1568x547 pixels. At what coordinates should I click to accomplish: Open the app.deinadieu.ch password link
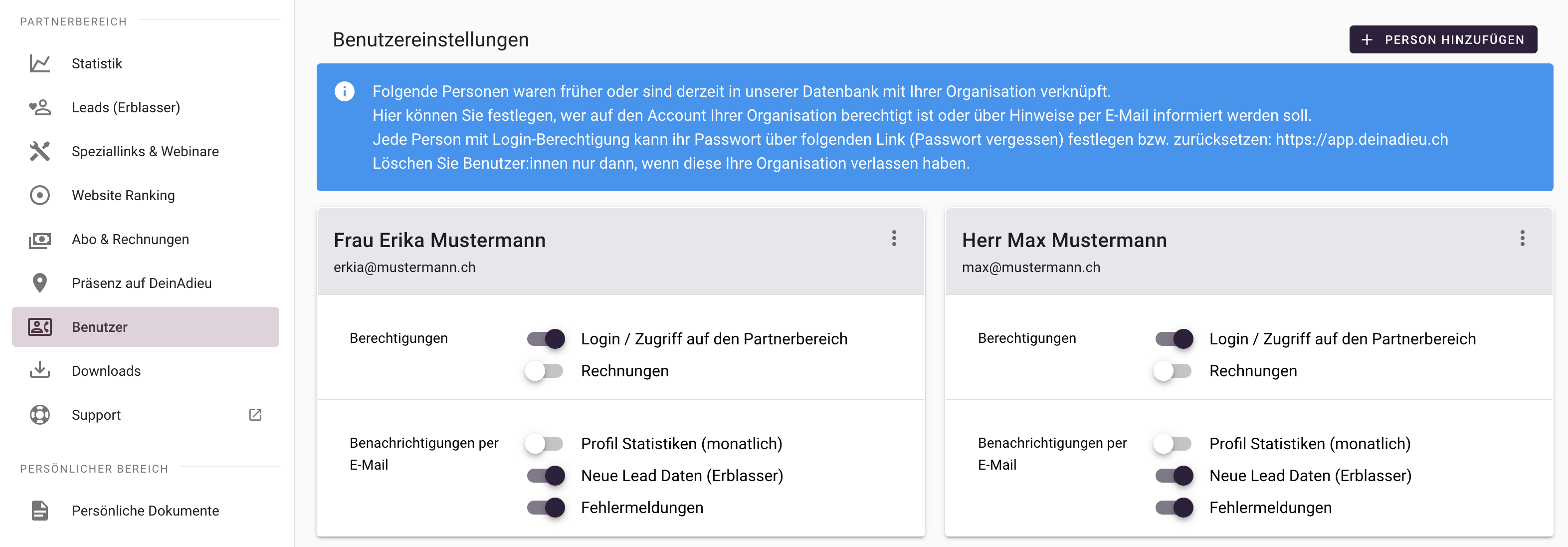[x=1361, y=139]
